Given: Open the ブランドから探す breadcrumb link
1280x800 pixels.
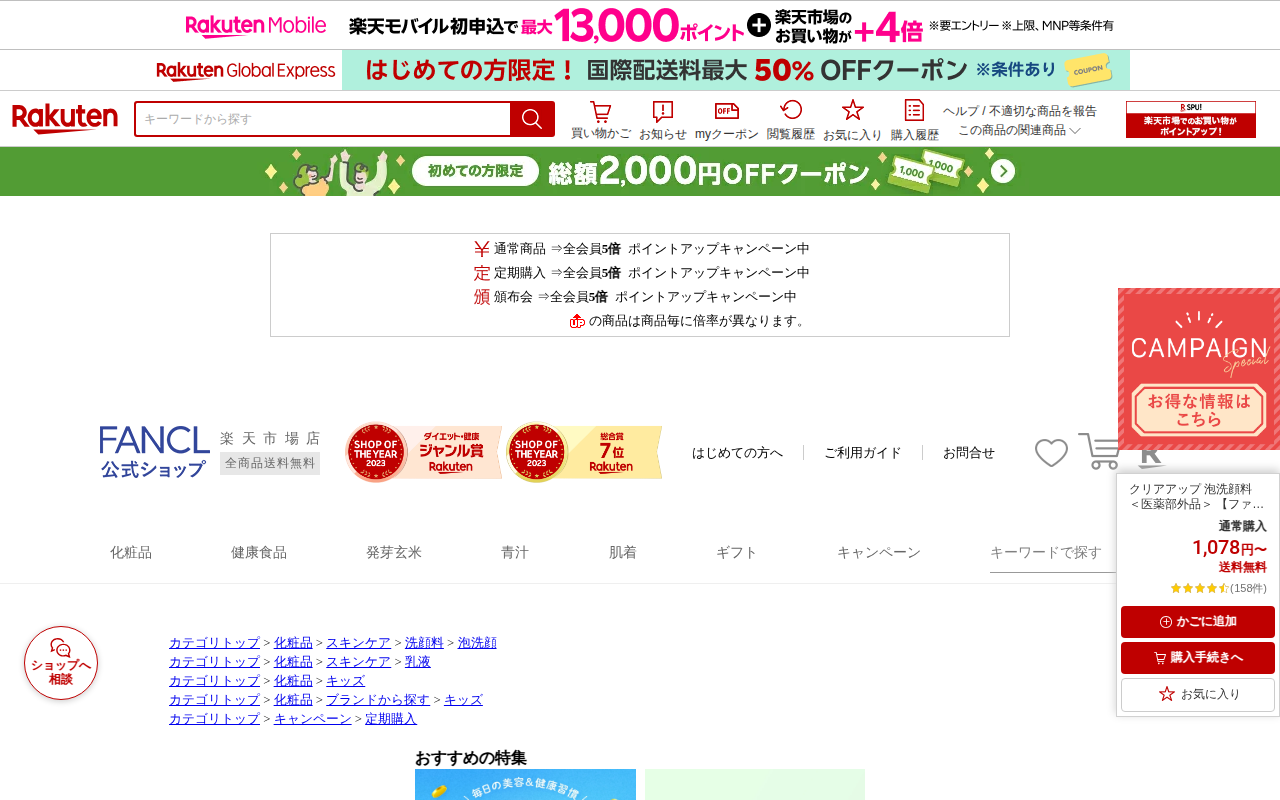Looking at the screenshot, I should [x=378, y=700].
